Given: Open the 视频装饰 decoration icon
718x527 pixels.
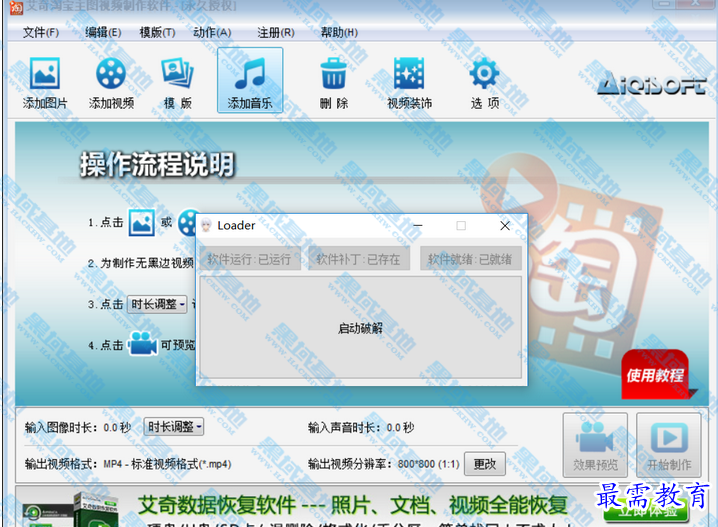Looking at the screenshot, I should point(409,82).
